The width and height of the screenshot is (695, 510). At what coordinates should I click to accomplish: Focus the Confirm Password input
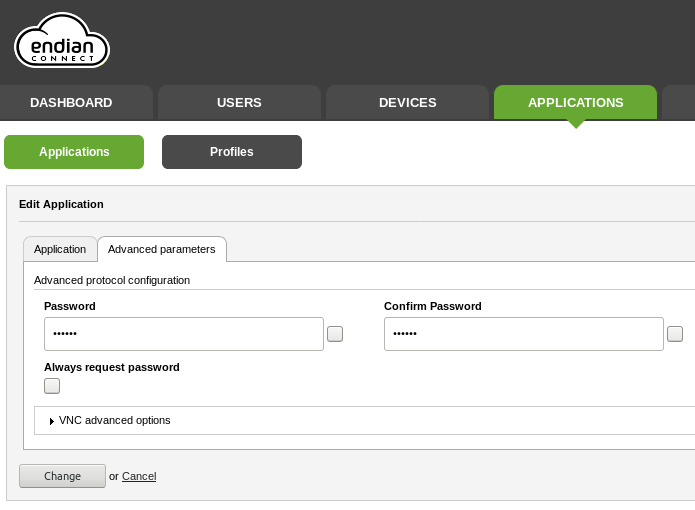(523, 334)
